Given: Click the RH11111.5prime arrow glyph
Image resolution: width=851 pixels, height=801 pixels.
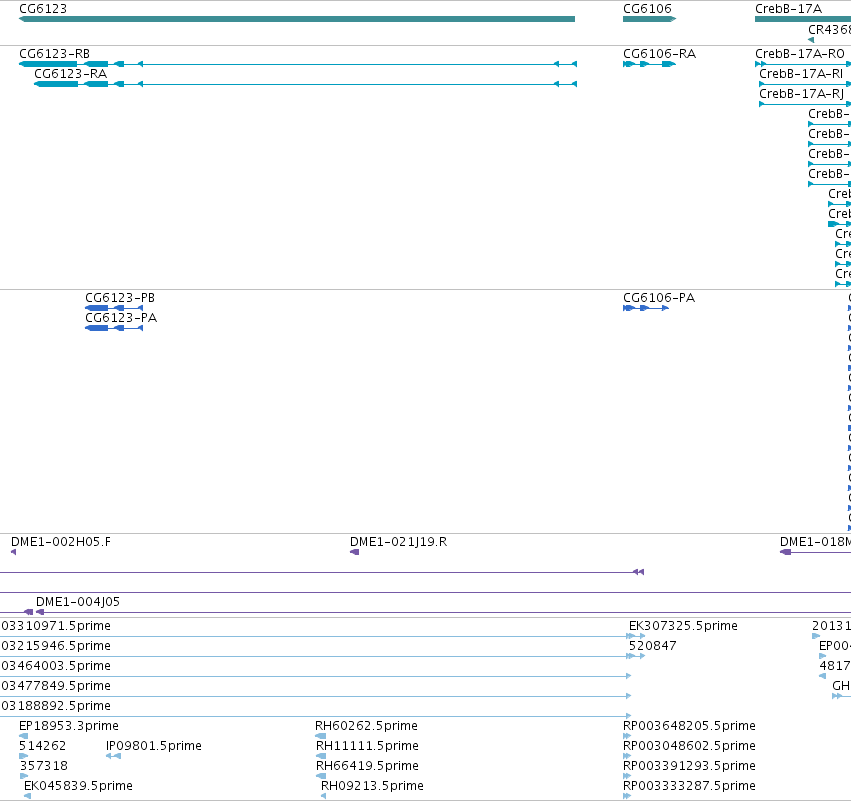Looking at the screenshot, I should click(x=321, y=756).
